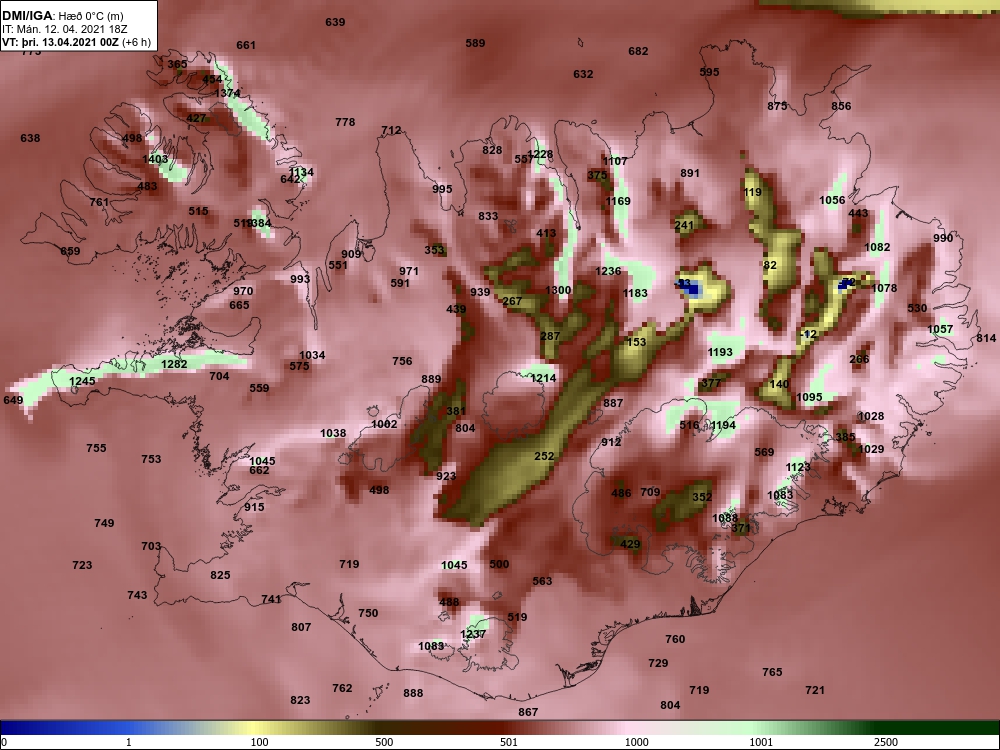Click the map value 1038
Screen dimensions: 1000x750
coord(333,434)
